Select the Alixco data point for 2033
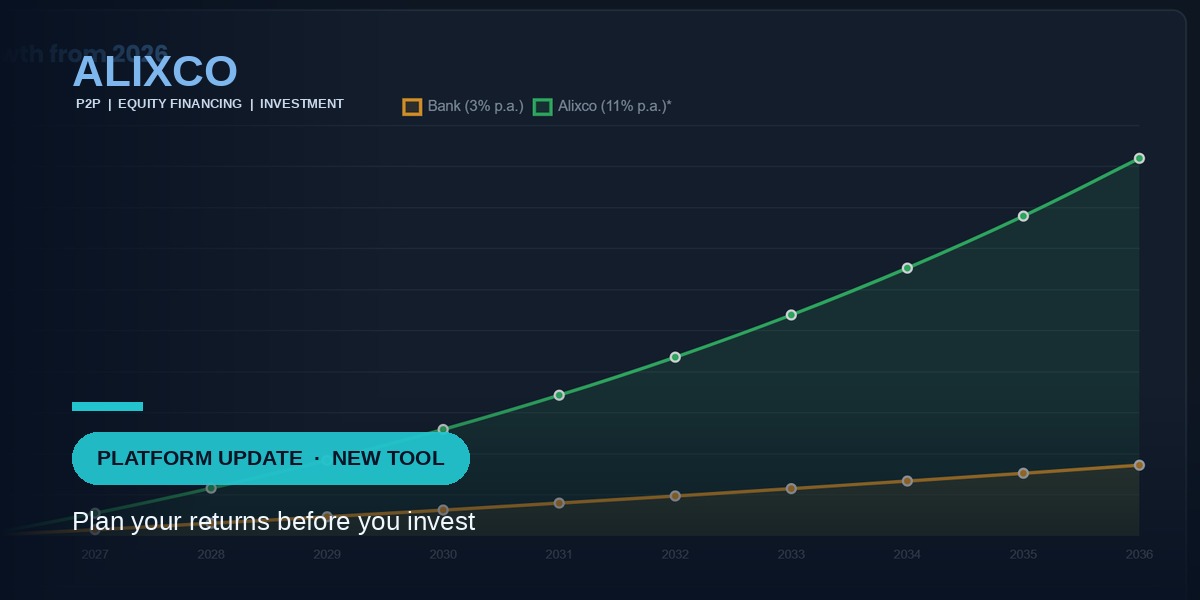 pos(791,315)
